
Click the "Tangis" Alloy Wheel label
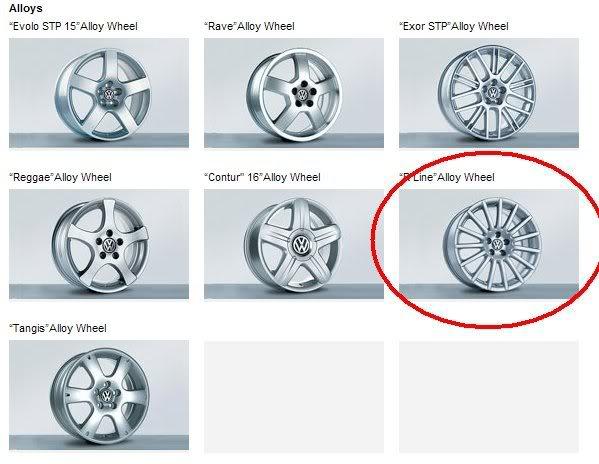point(58,328)
